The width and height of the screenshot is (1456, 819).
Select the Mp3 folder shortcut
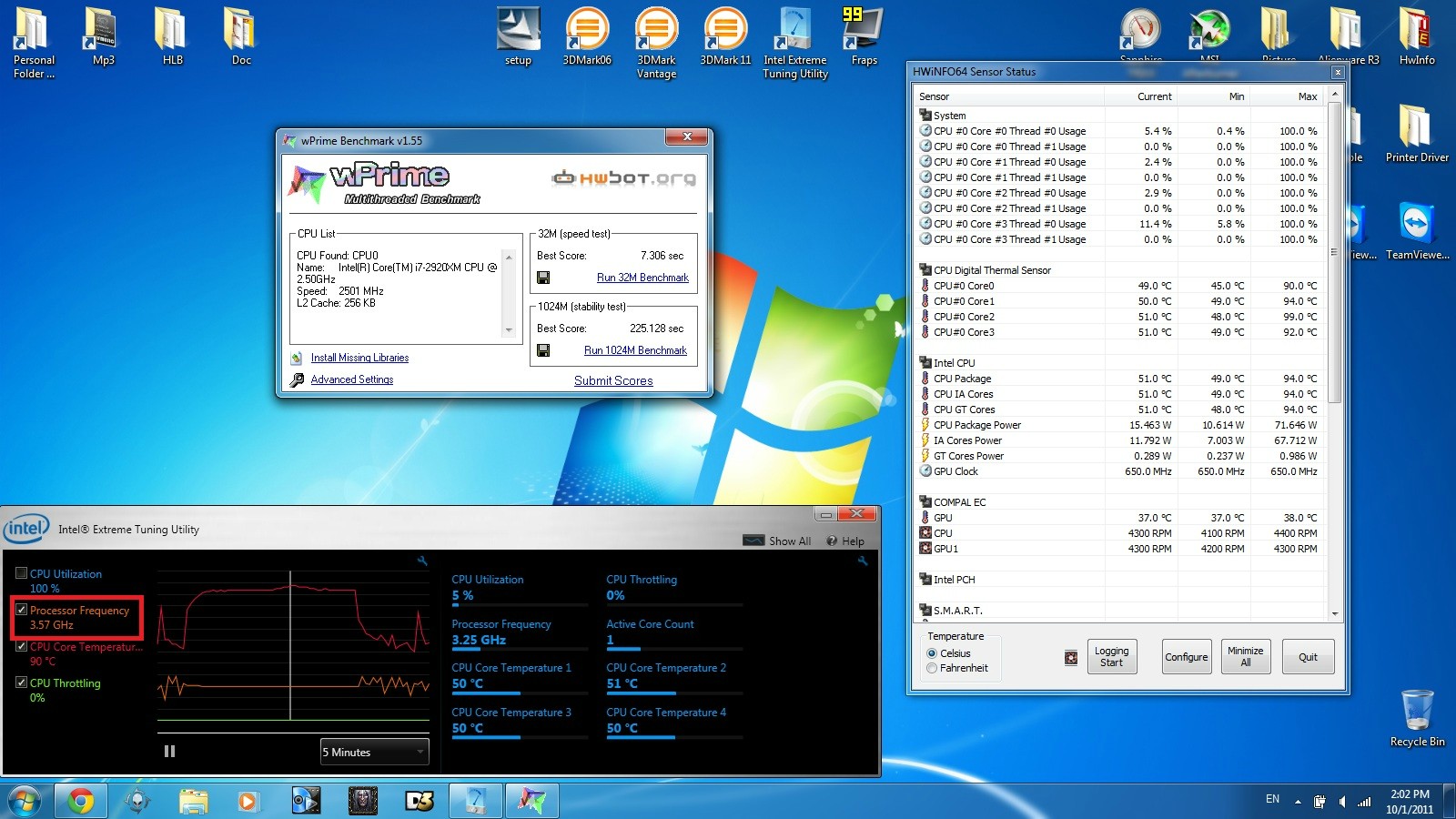pos(103,36)
